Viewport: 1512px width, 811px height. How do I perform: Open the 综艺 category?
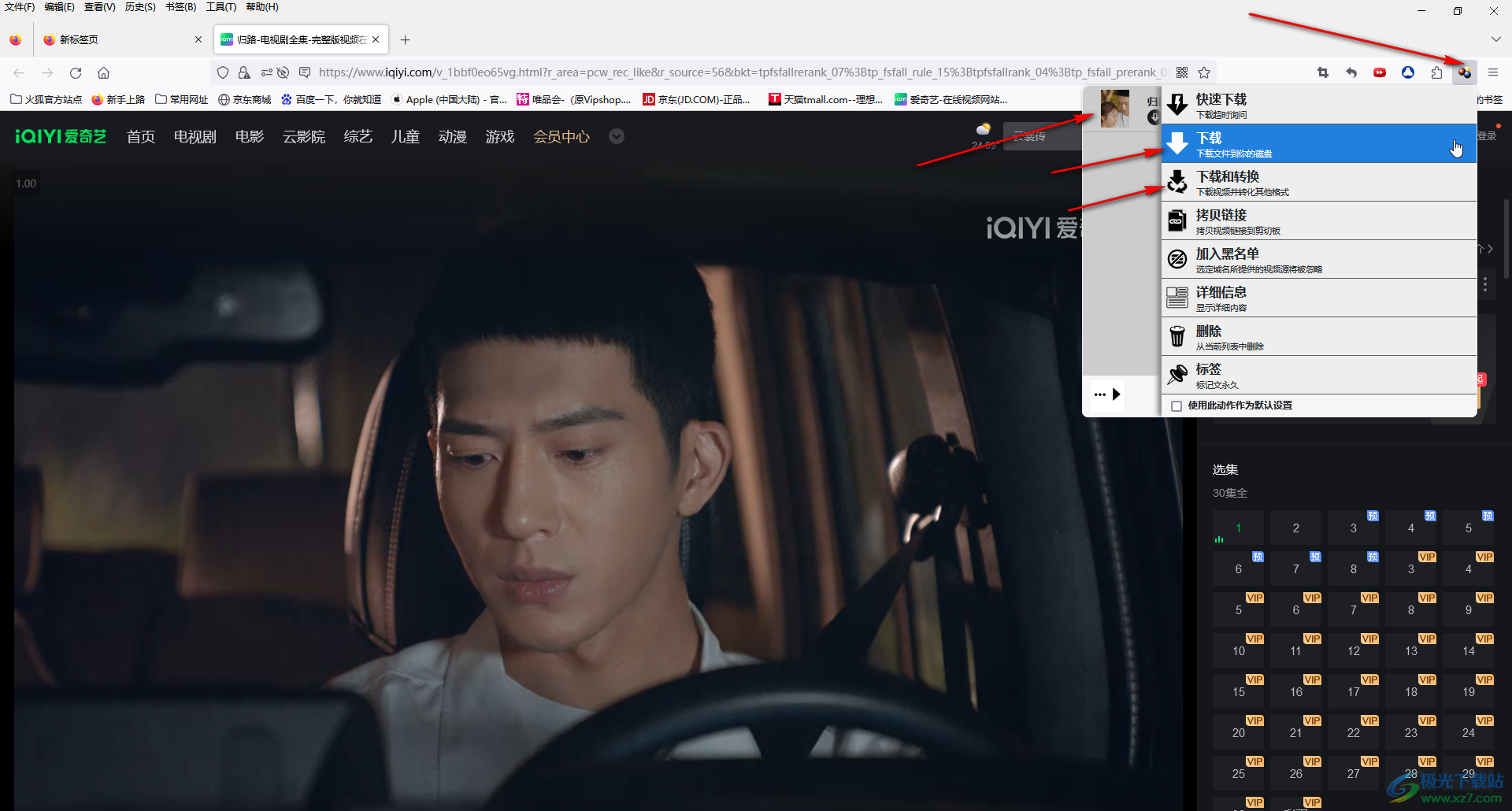[x=358, y=136]
